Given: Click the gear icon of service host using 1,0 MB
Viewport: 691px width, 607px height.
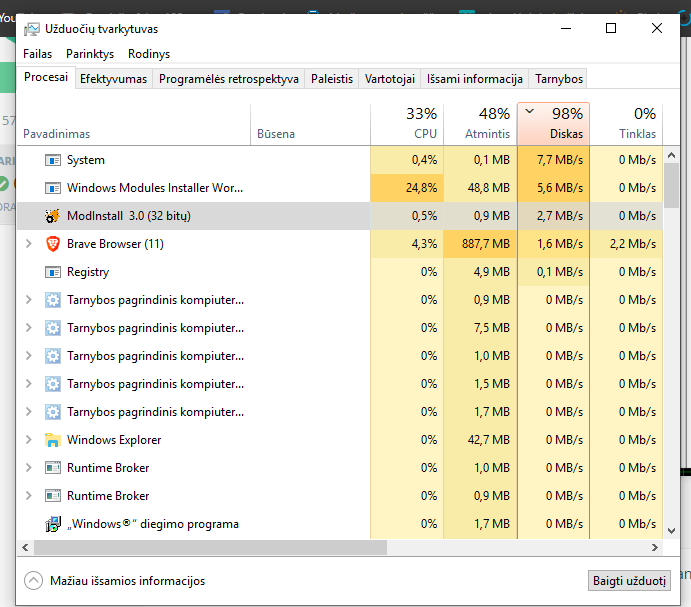Looking at the screenshot, I should [x=53, y=356].
